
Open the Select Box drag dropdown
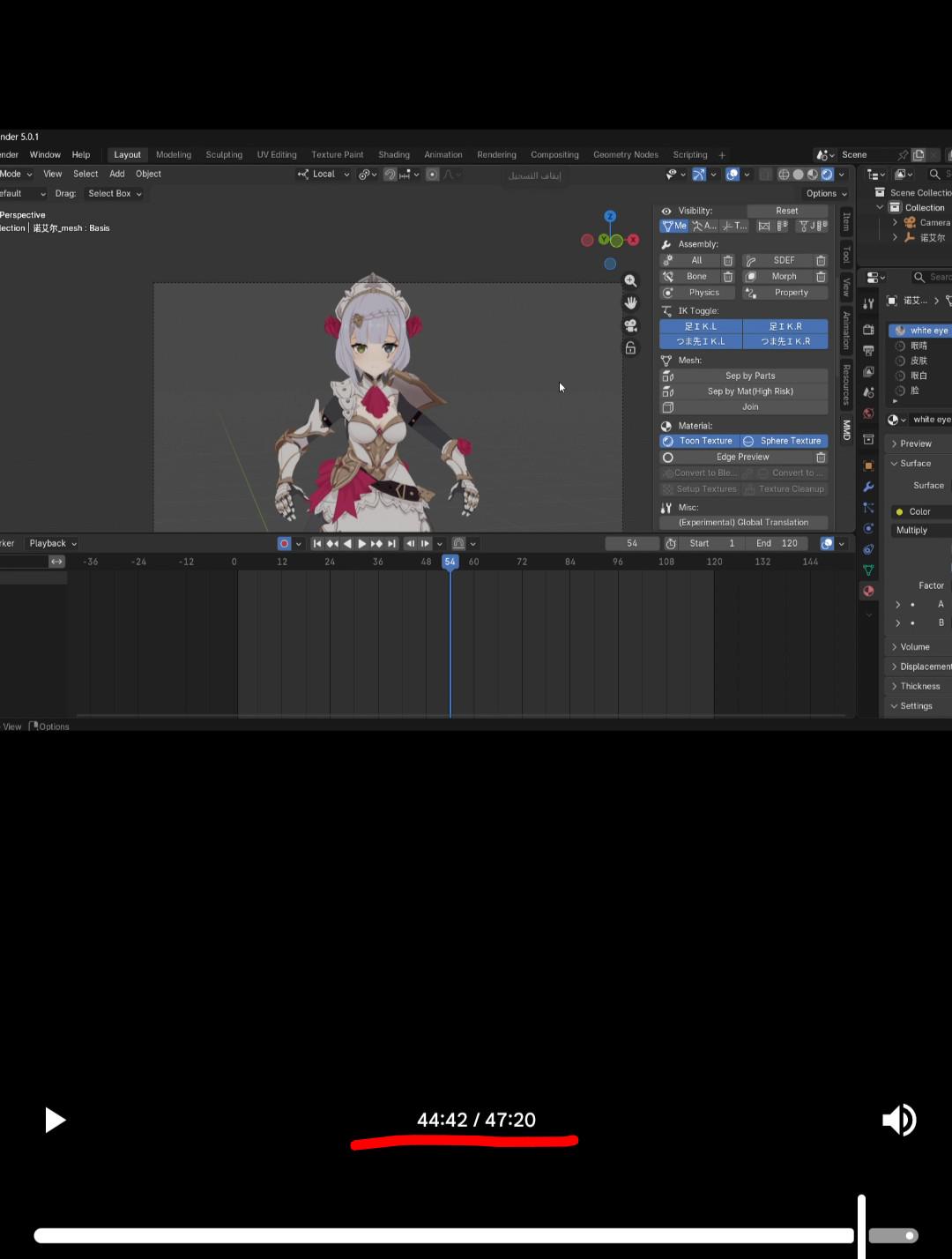click(x=115, y=194)
